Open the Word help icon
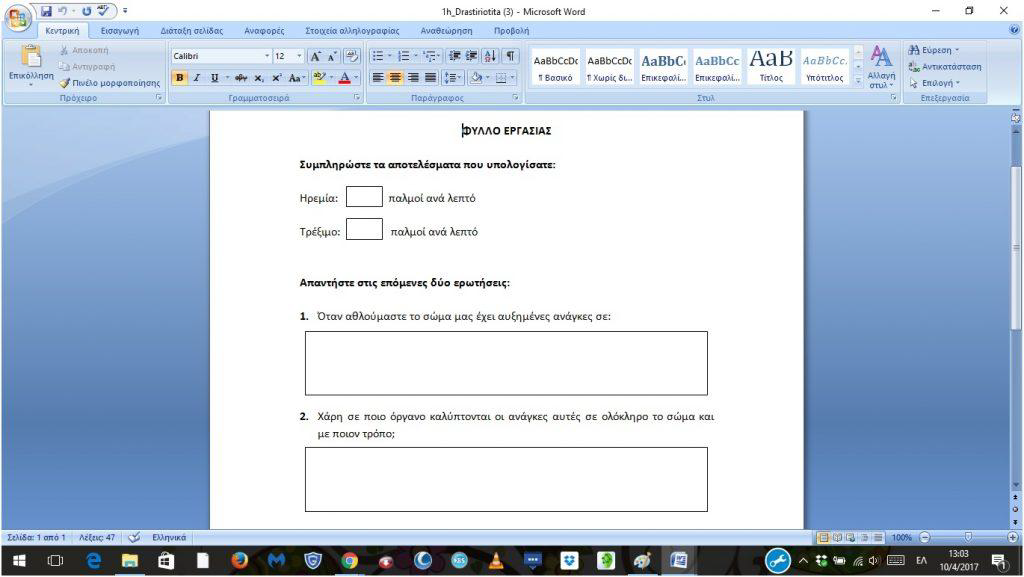 pyautogui.click(x=1014, y=30)
